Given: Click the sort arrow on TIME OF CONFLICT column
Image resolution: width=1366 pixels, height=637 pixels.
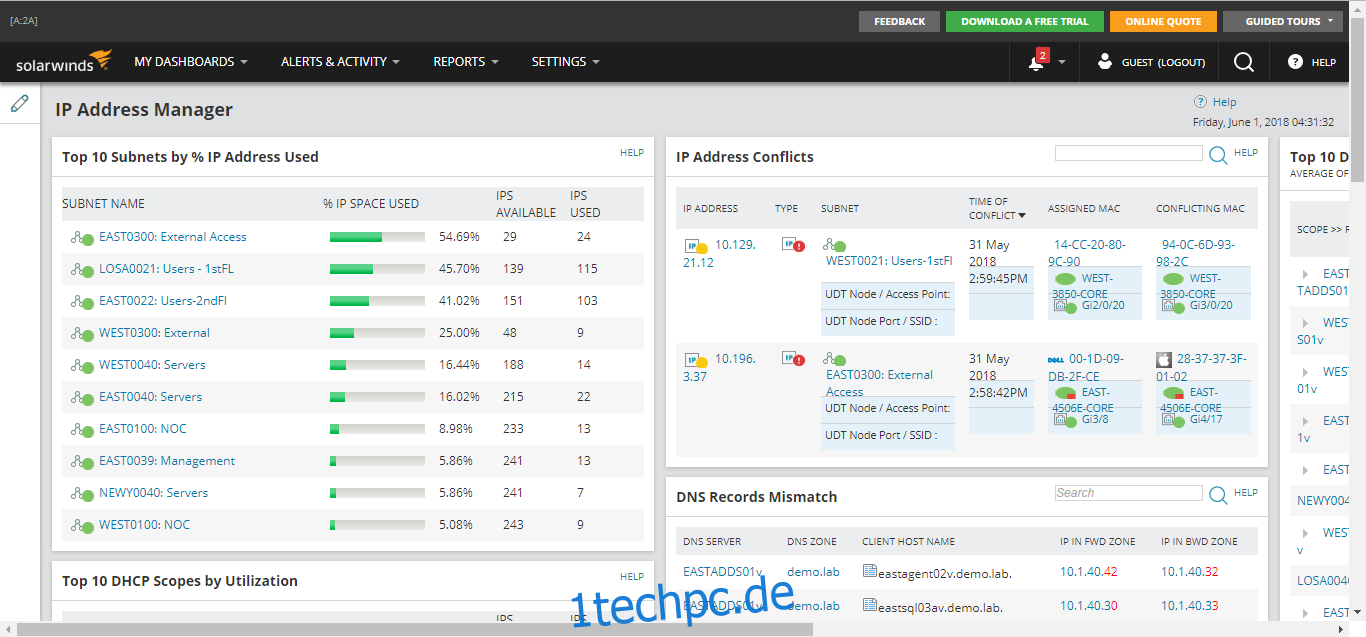Looking at the screenshot, I should click(1022, 216).
